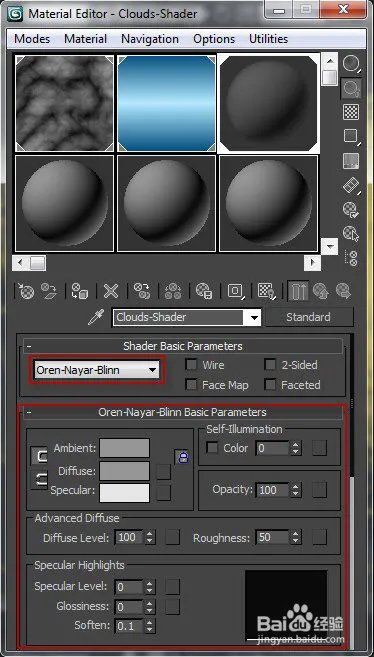
Task: Open the Modes menu
Action: click(x=32, y=39)
